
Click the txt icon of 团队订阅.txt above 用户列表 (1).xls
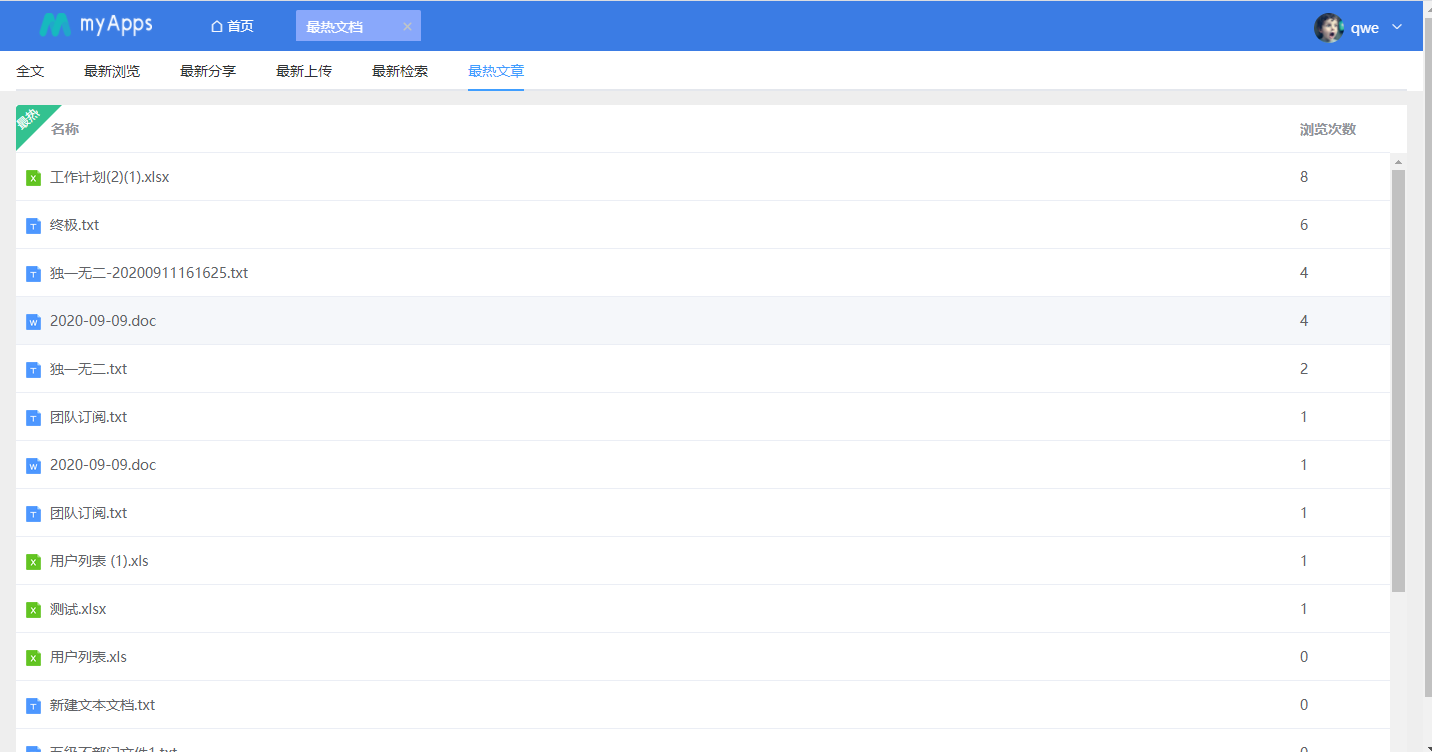(x=33, y=514)
